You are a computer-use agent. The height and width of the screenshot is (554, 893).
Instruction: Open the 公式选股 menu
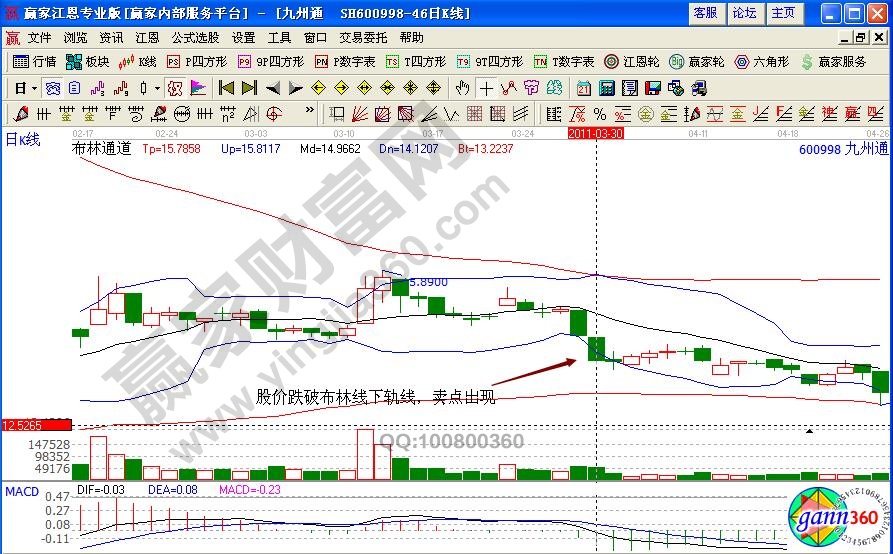[195, 37]
